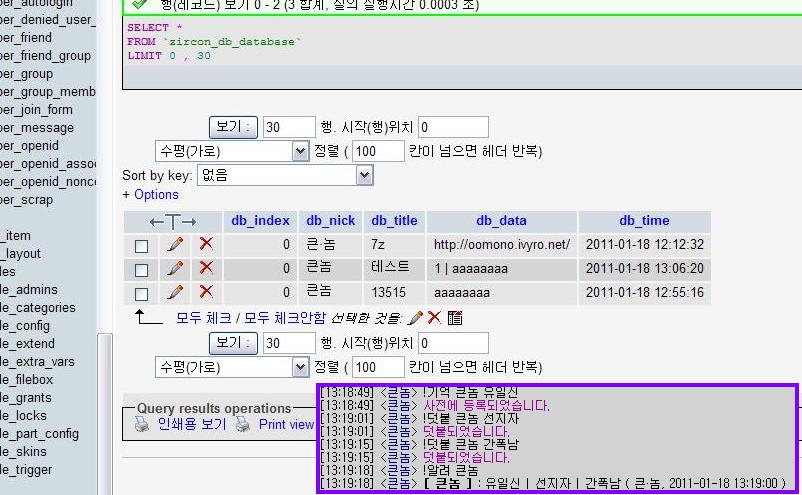This screenshot has width=802, height=495.
Task: Open table ending per_message in sidebar
Action: (x=37, y=128)
